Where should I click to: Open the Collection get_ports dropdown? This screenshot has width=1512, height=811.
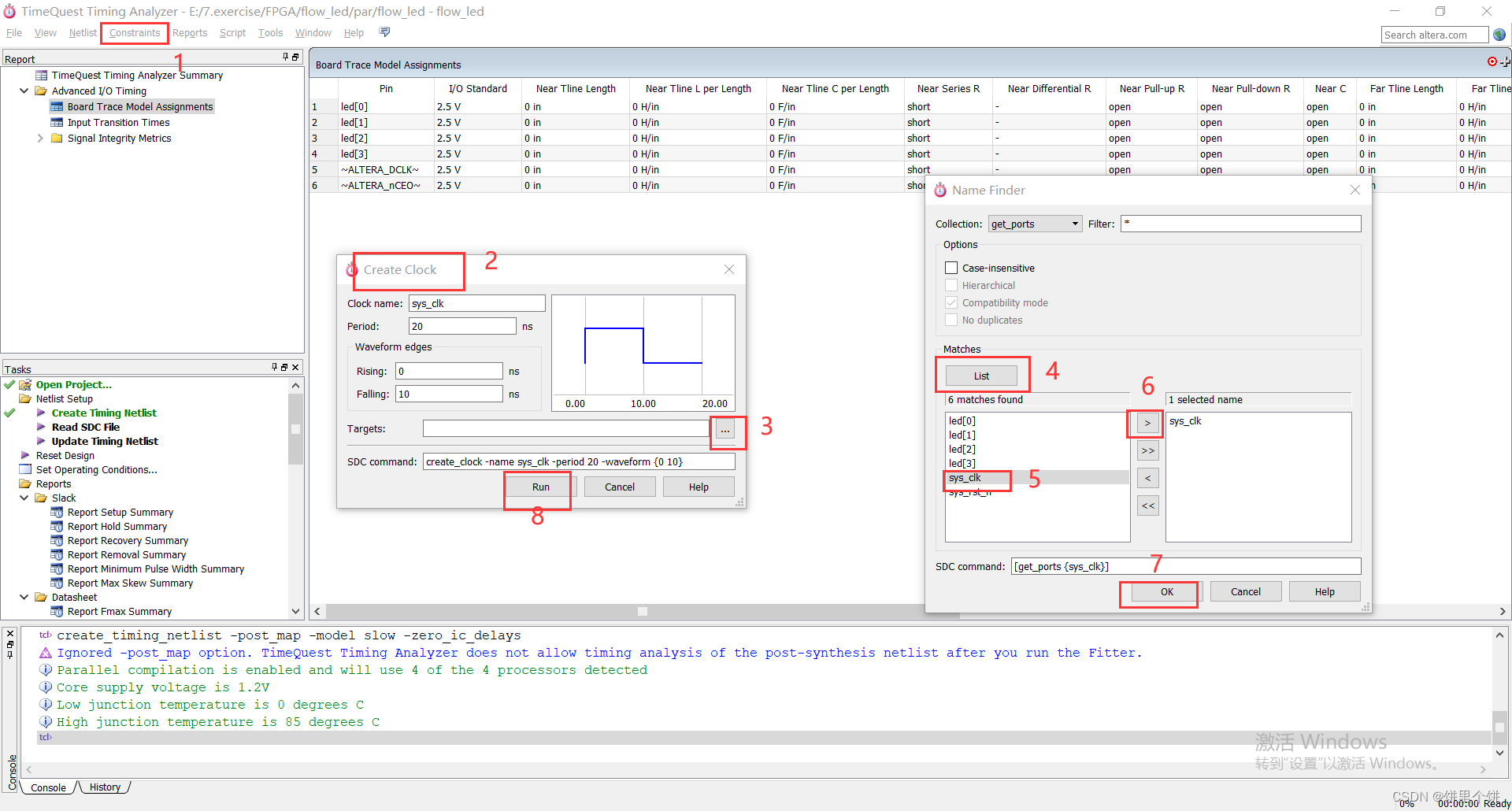click(1035, 224)
